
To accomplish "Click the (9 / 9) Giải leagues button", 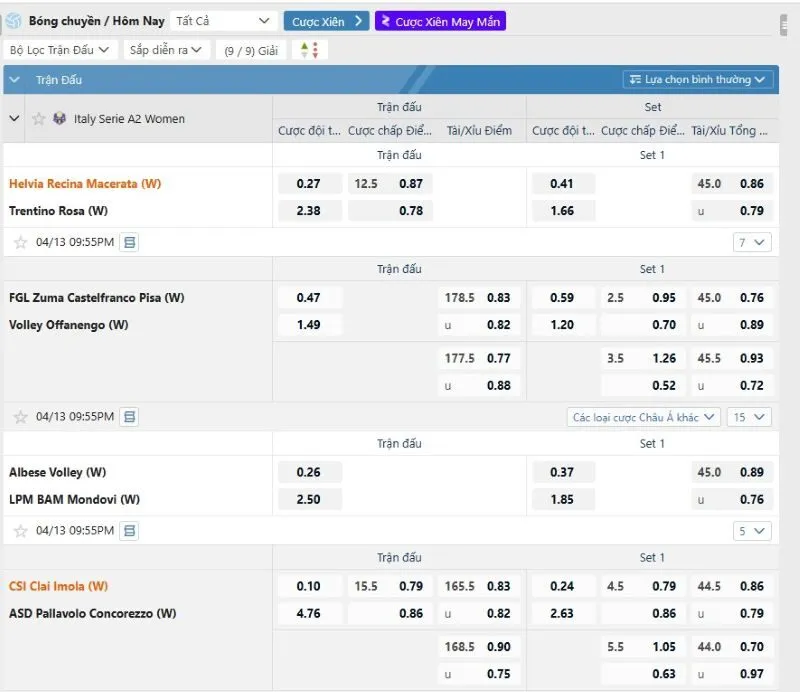I will coord(251,49).
